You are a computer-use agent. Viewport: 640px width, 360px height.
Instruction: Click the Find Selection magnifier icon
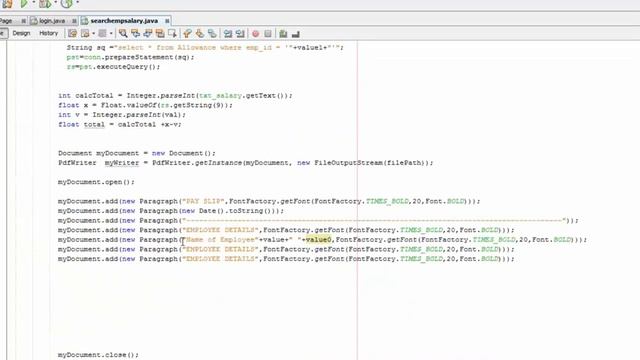click(x=123, y=33)
